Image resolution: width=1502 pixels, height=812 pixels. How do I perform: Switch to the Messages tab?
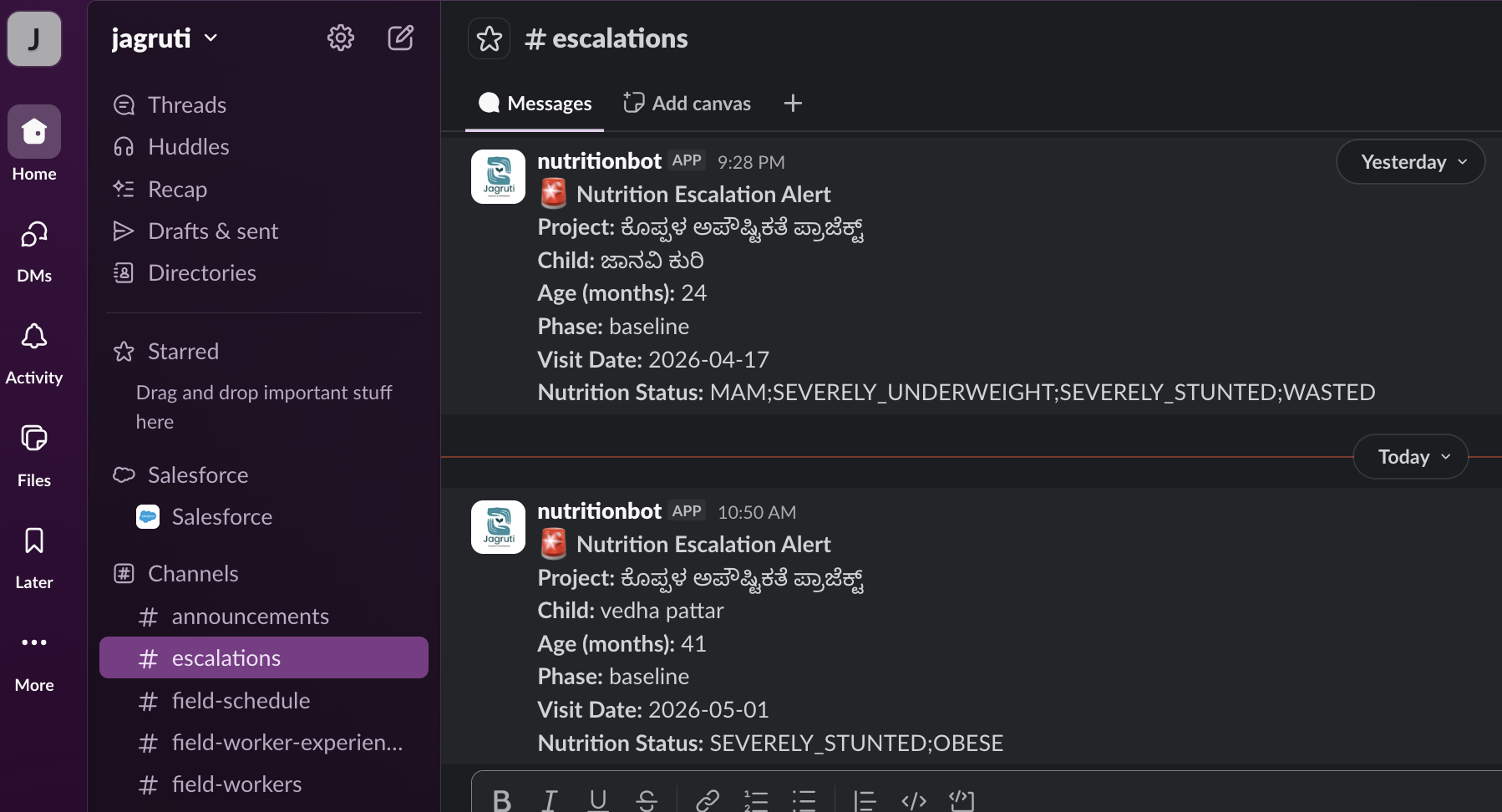pyautogui.click(x=535, y=104)
